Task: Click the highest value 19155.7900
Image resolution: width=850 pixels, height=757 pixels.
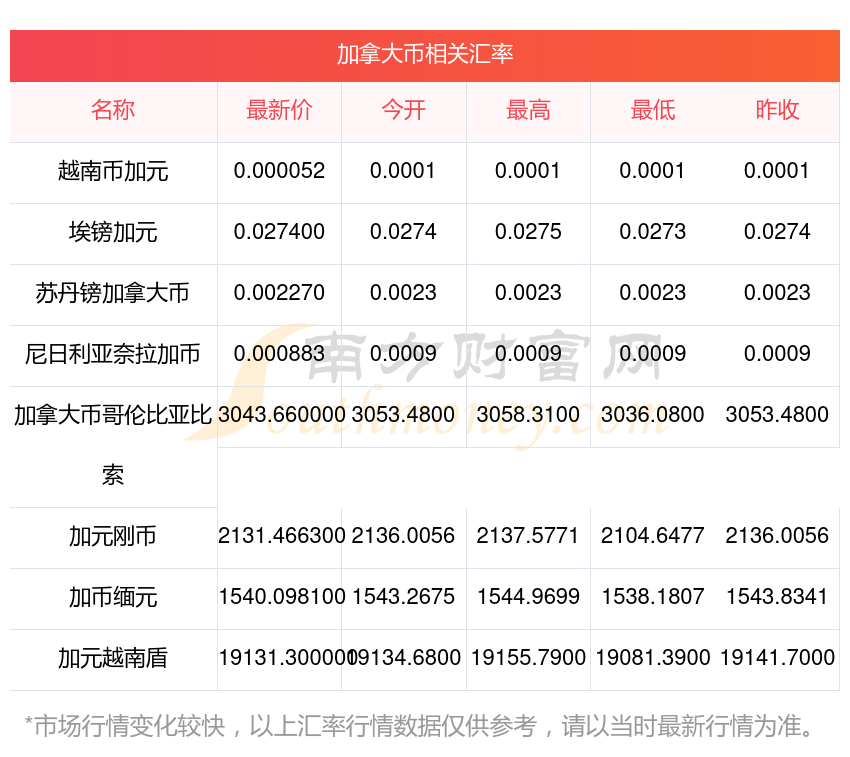Action: point(528,658)
